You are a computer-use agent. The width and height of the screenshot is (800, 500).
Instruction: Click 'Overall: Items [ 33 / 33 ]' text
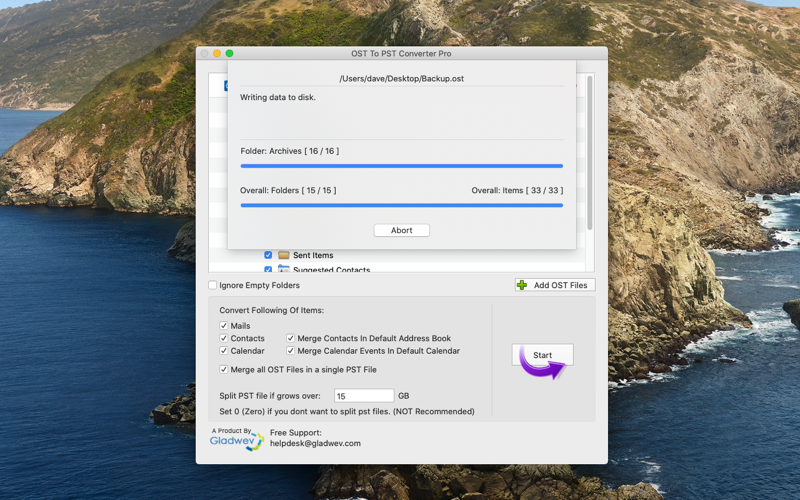[517, 190]
